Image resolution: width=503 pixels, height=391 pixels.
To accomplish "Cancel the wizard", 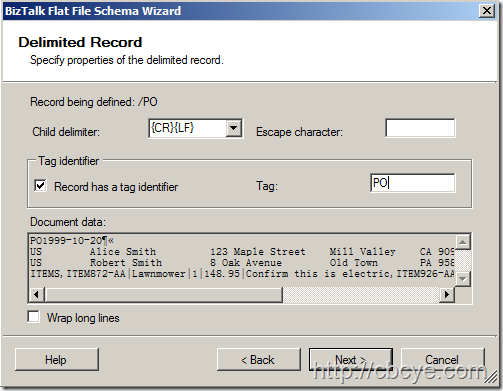I will point(442,360).
